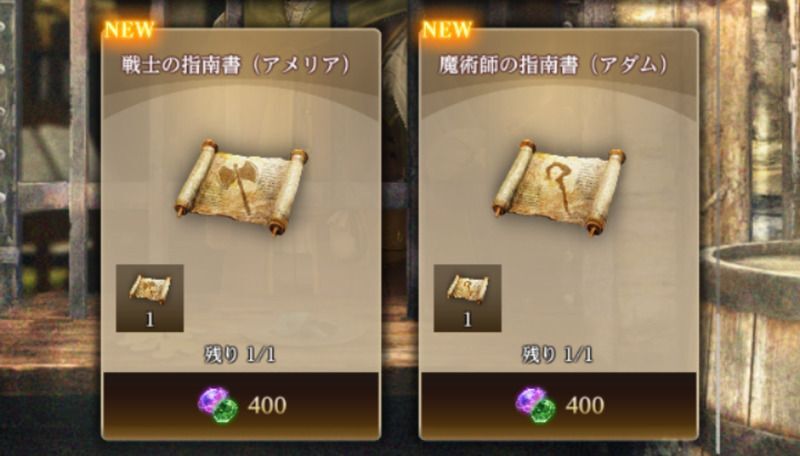This screenshot has width=800, height=456.
Task: Click NEW badge on warrior guide card
Action: [x=129, y=30]
